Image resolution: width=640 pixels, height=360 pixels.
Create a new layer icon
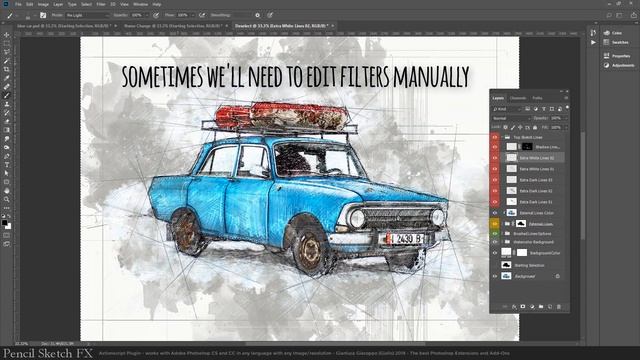tap(550, 307)
